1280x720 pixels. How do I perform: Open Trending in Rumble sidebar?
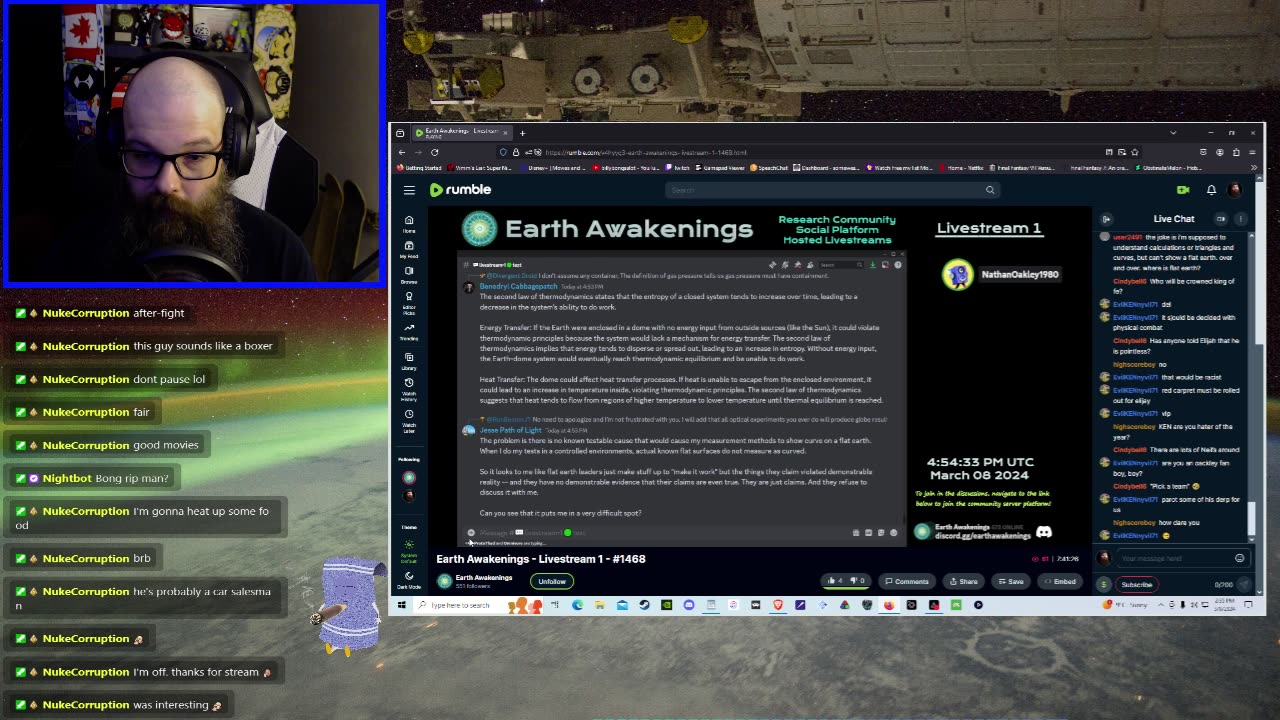(x=409, y=332)
